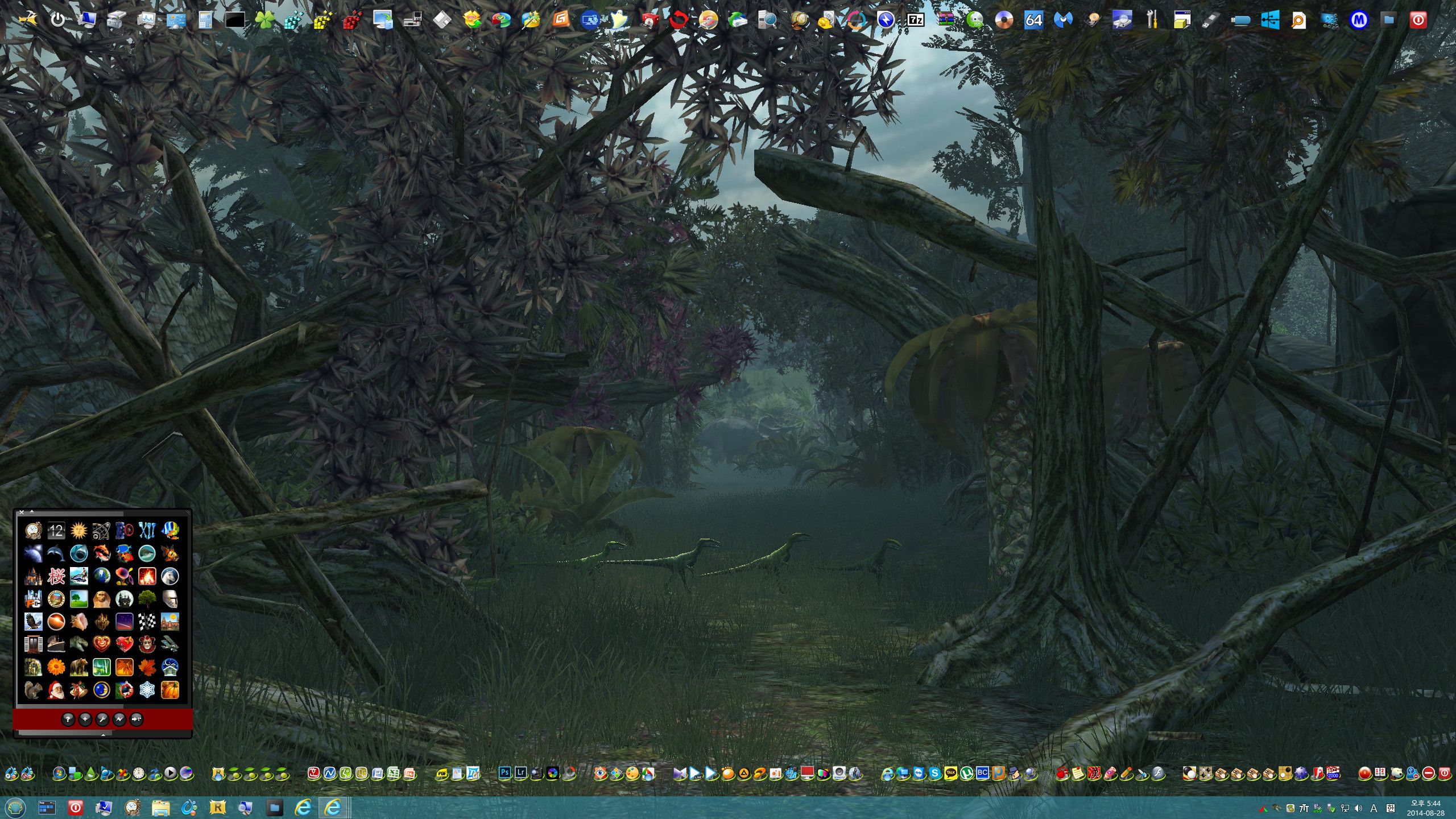Image resolution: width=1456 pixels, height=819 pixels.
Task: Open the black command prompt window icon
Action: 235,20
